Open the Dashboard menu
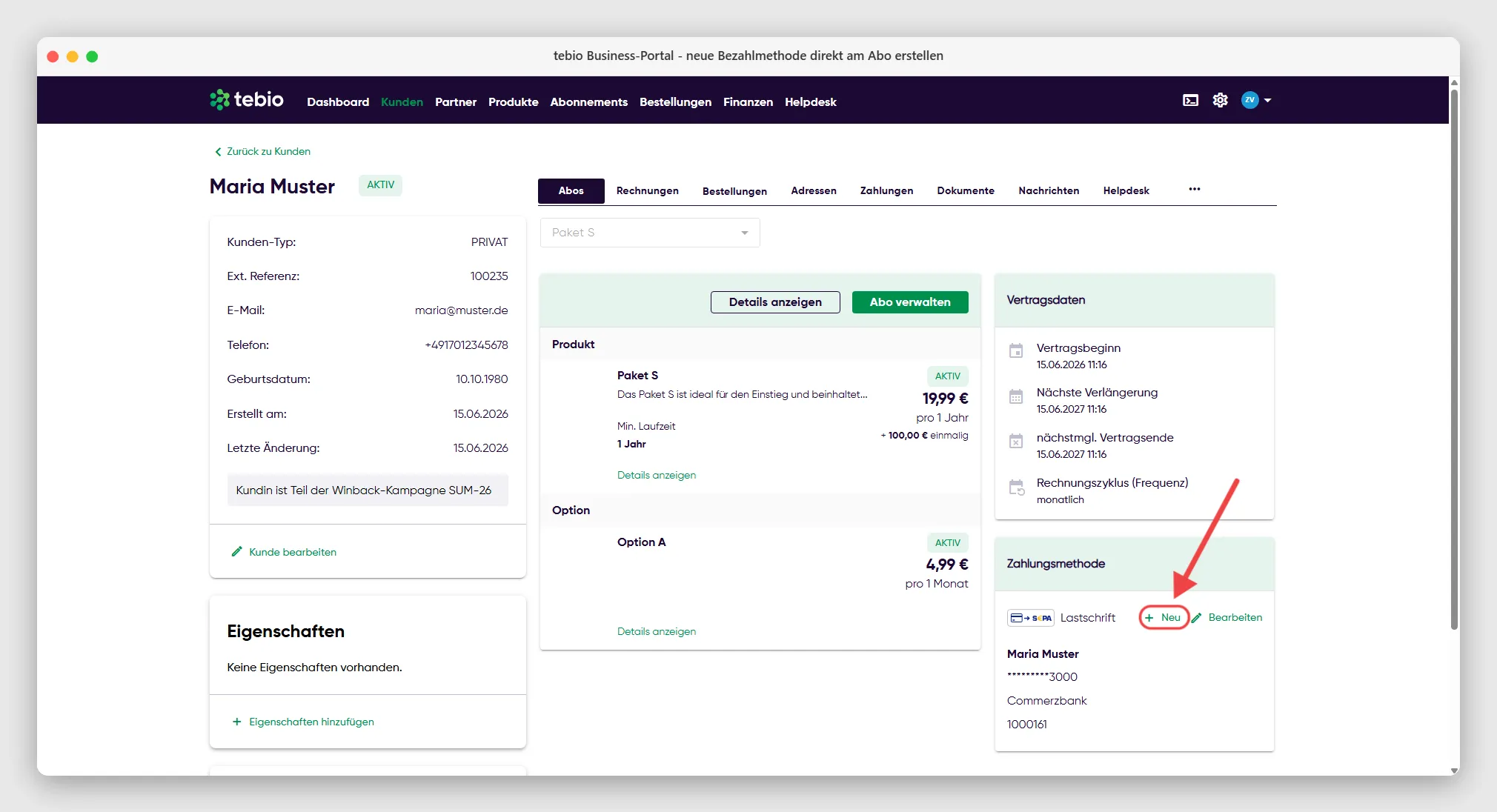Image resolution: width=1497 pixels, height=812 pixels. click(x=338, y=101)
